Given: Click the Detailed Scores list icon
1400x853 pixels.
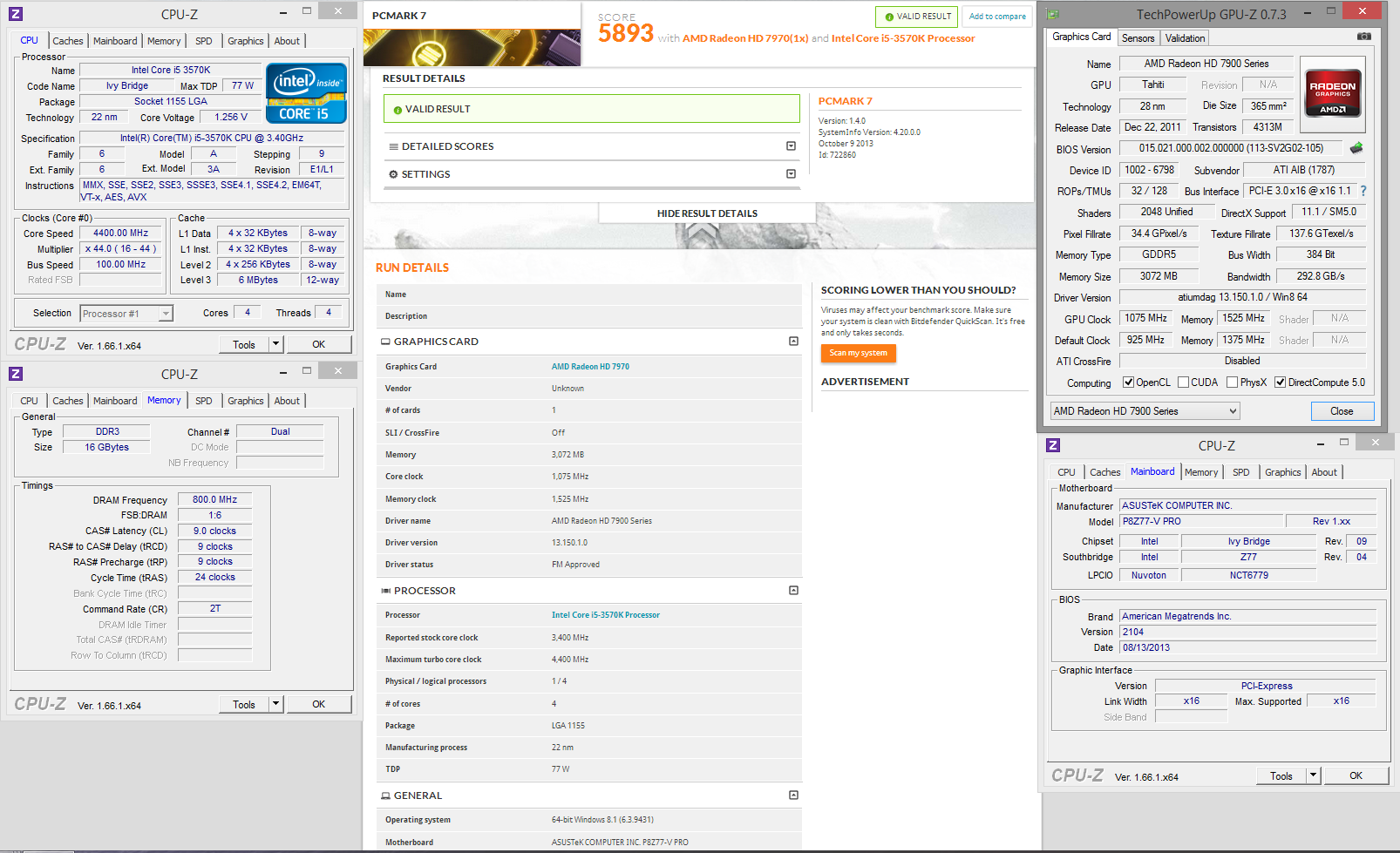Looking at the screenshot, I should tap(394, 146).
